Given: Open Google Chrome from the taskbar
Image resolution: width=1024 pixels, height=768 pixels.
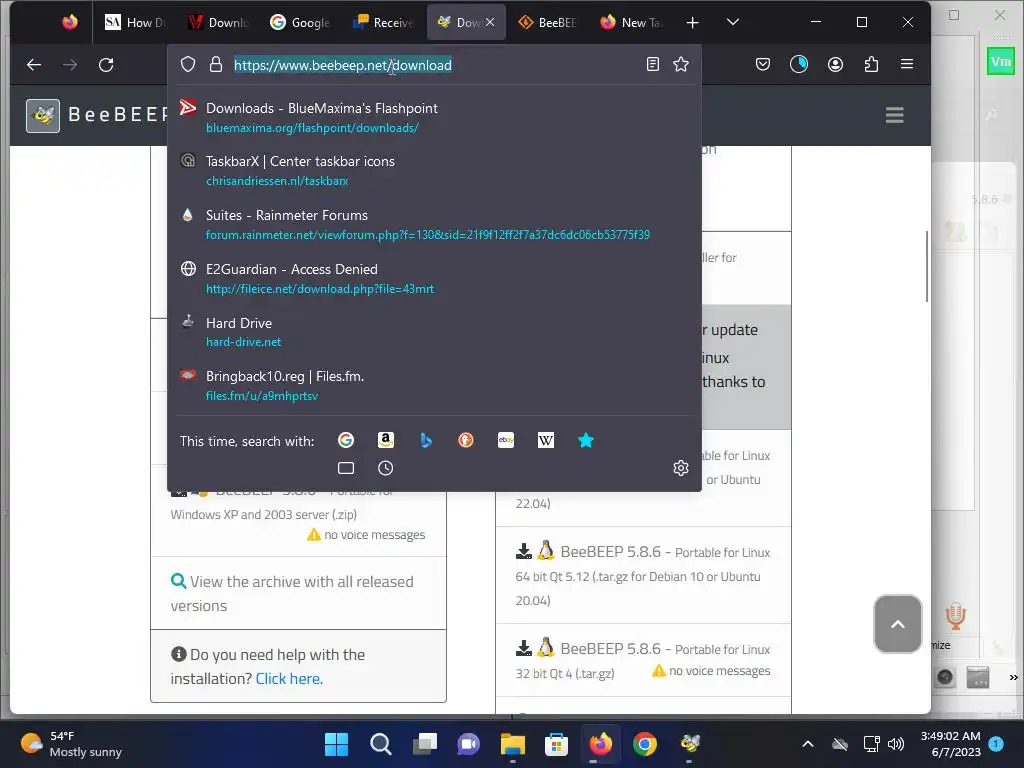Looking at the screenshot, I should click(x=645, y=744).
